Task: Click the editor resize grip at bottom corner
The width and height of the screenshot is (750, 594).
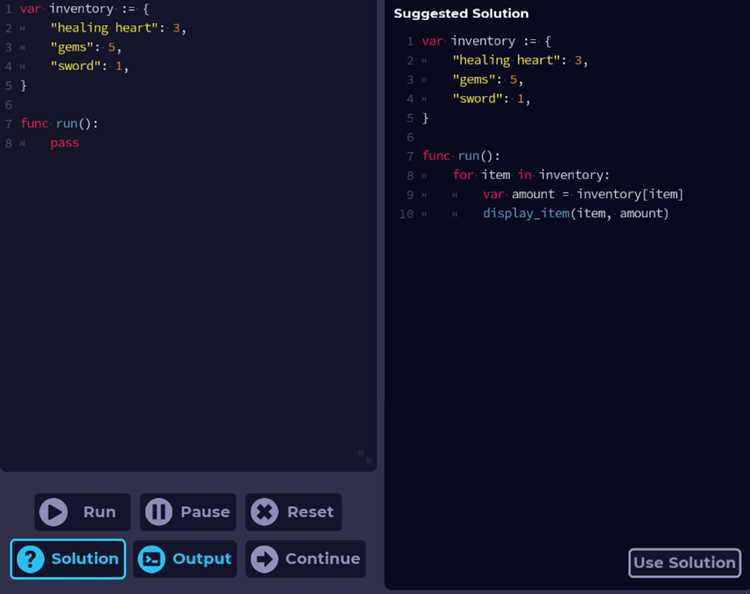Action: pos(365,456)
